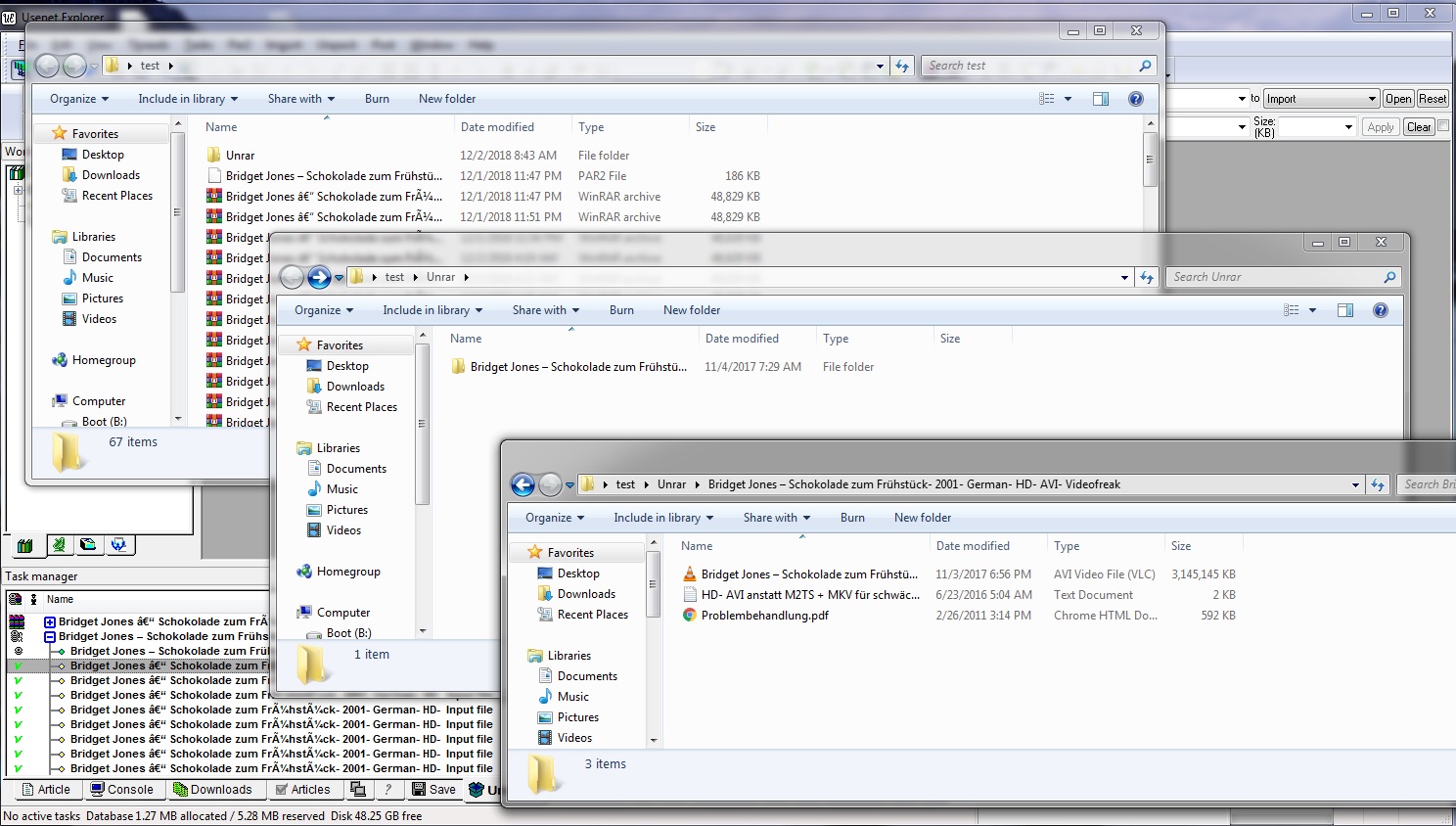The width and height of the screenshot is (1456, 826).
Task: Click forward arrow in the Unrar window
Action: [x=319, y=278]
